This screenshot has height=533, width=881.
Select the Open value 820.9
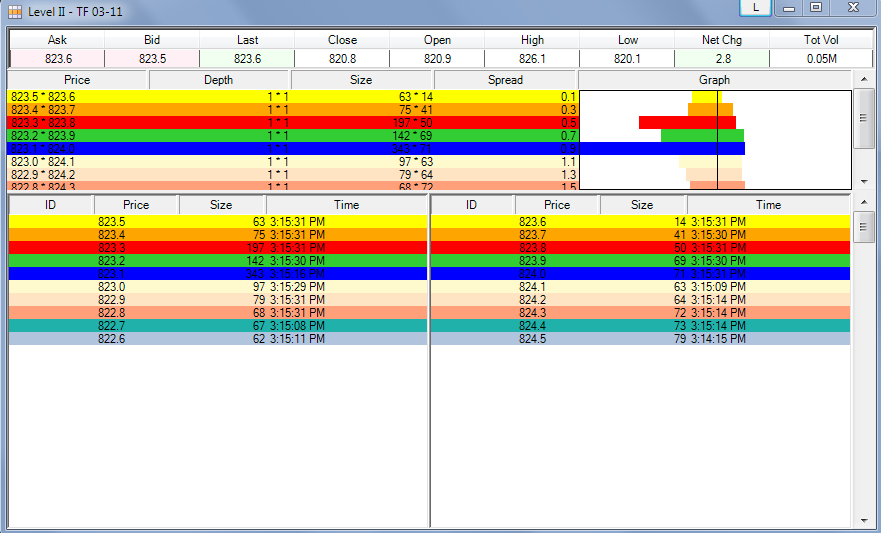tap(437, 58)
